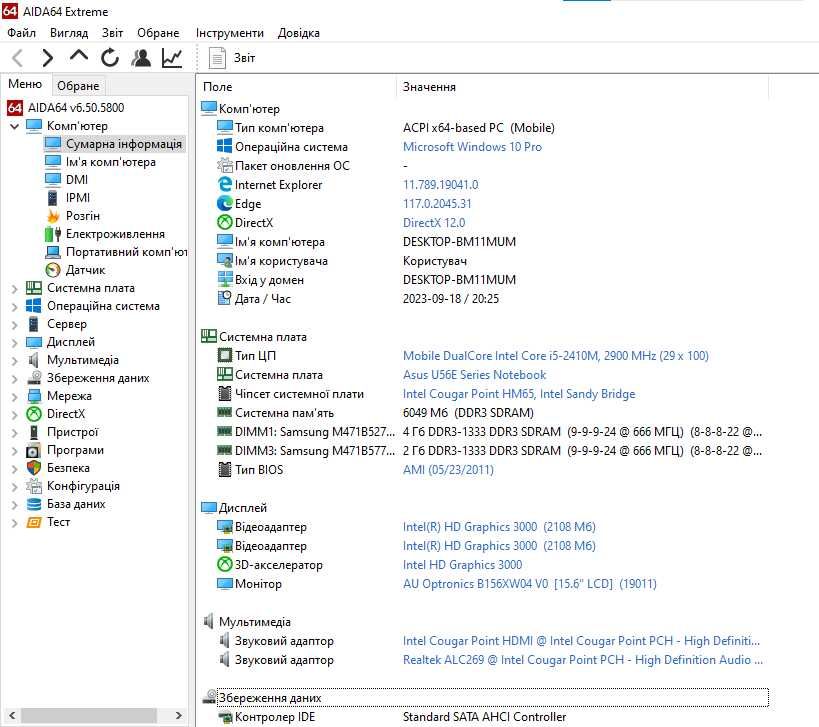
Task: Switch to the Меню tab
Action: pyautogui.click(x=25, y=84)
